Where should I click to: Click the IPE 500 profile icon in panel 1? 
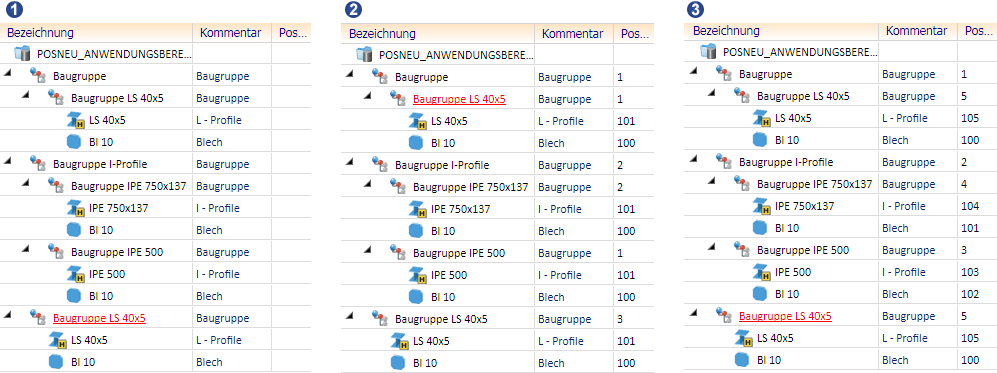[76, 274]
